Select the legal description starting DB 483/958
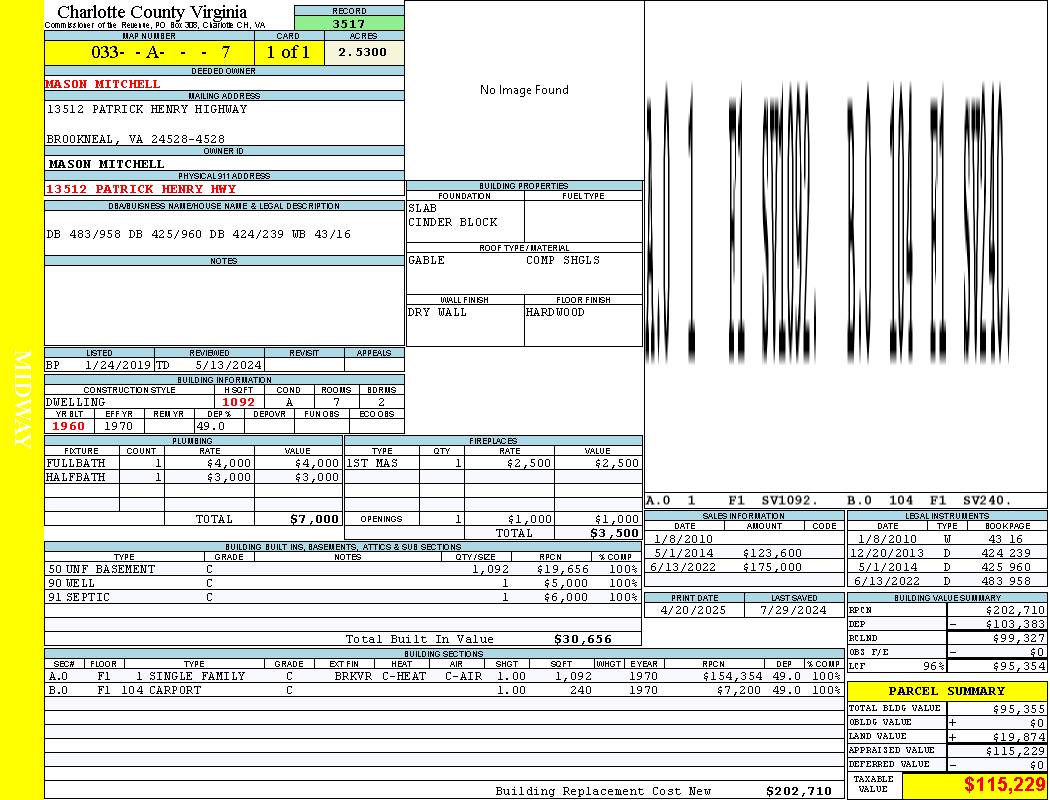The width and height of the screenshot is (1050, 800). tap(198, 234)
